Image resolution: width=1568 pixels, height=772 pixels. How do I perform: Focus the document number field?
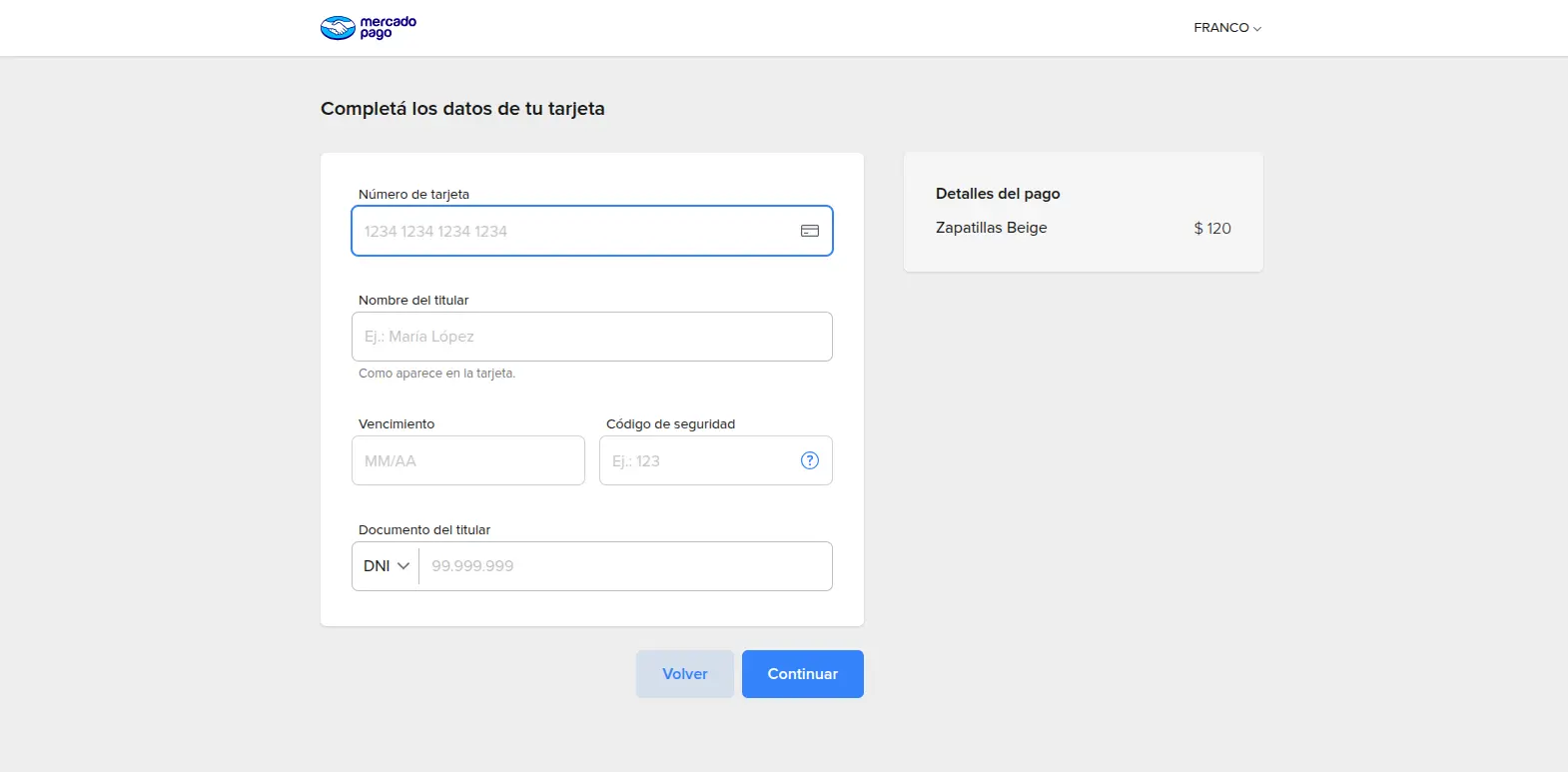(x=625, y=566)
